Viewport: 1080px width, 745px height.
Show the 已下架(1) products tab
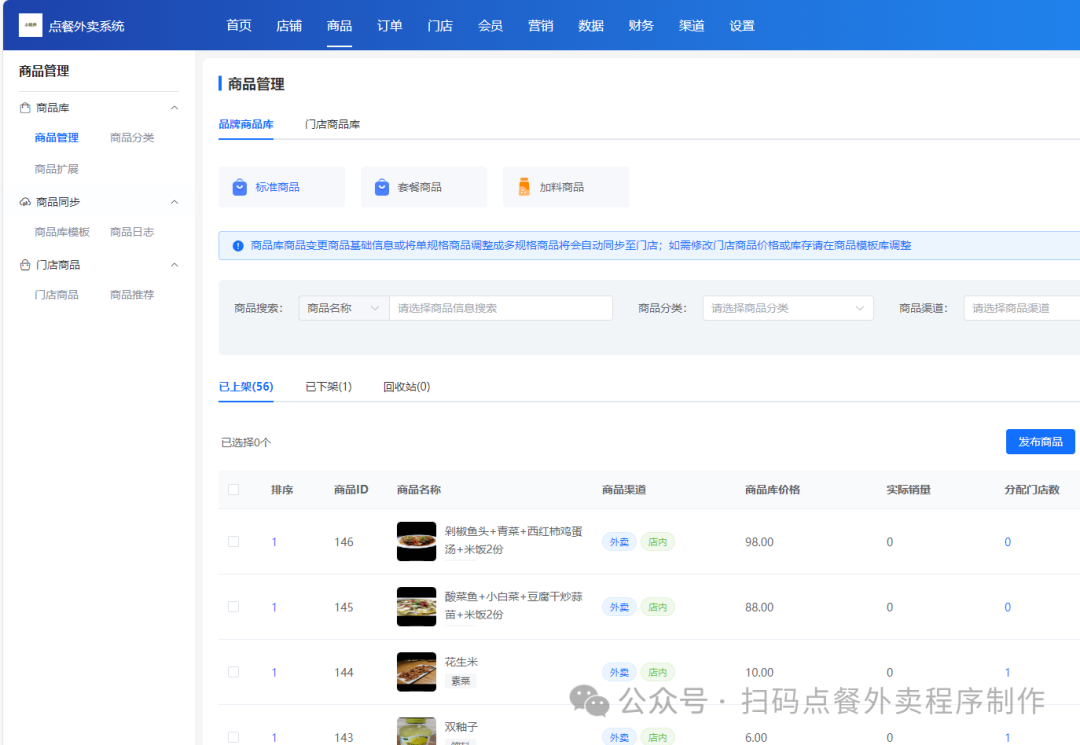pos(329,387)
